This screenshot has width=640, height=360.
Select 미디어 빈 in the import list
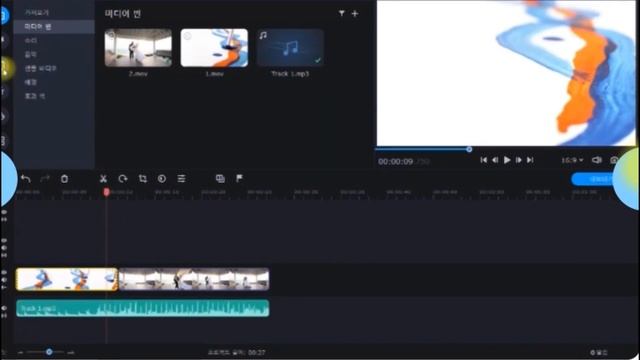point(54,27)
